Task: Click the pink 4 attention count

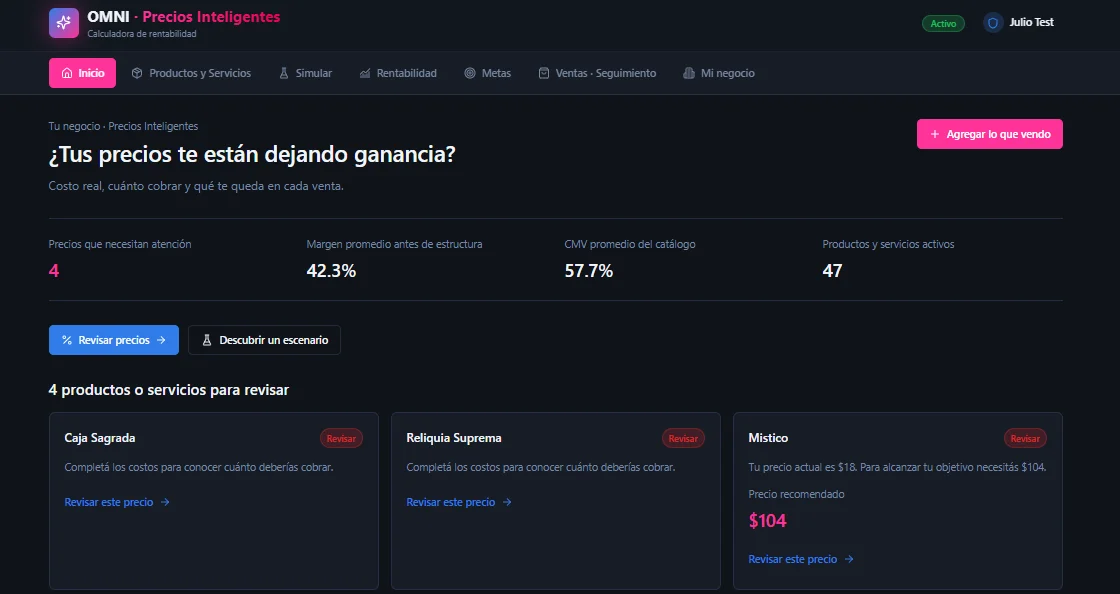Action: [x=54, y=271]
